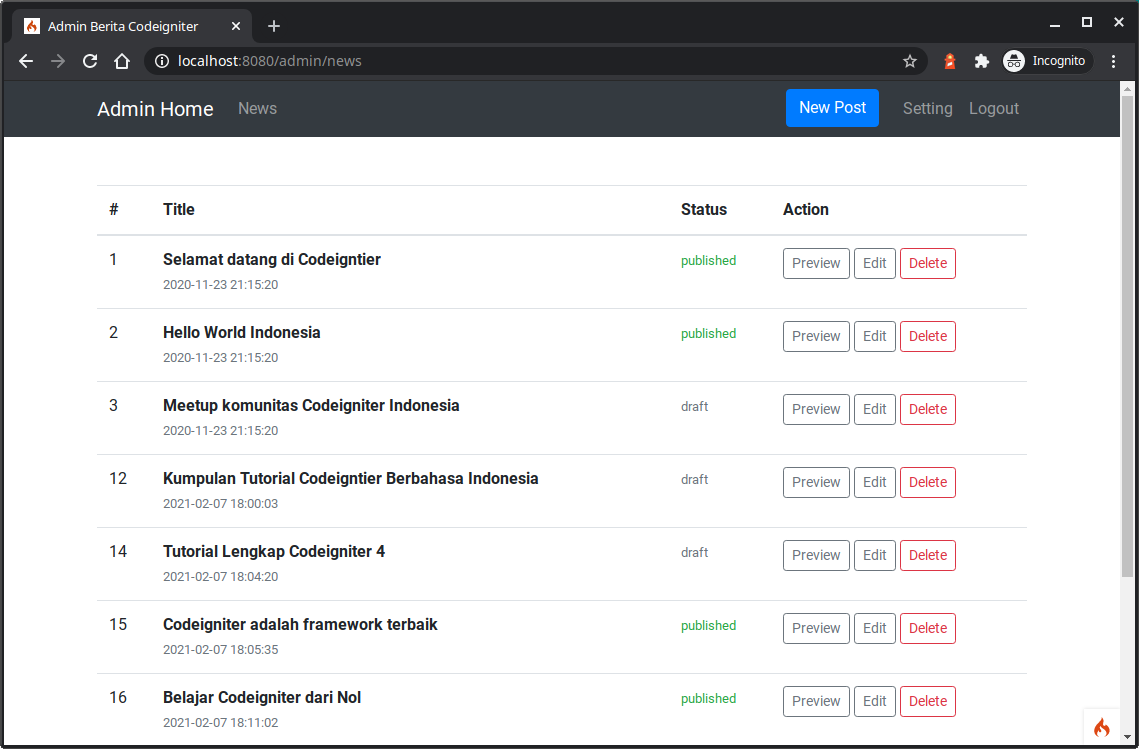This screenshot has width=1139, height=749.
Task: Open the browser extensions puzzle icon
Action: 982,61
